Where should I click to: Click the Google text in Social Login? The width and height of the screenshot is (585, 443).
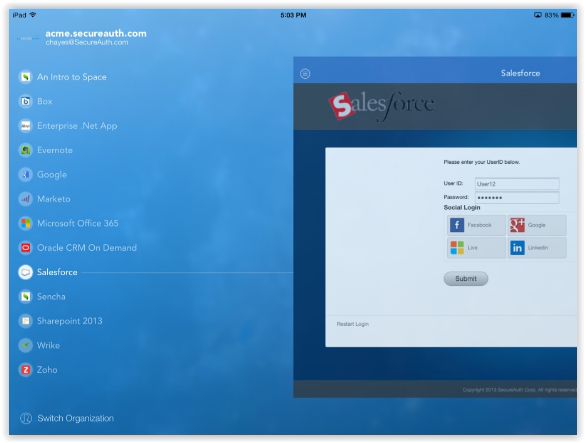pyautogui.click(x=536, y=225)
